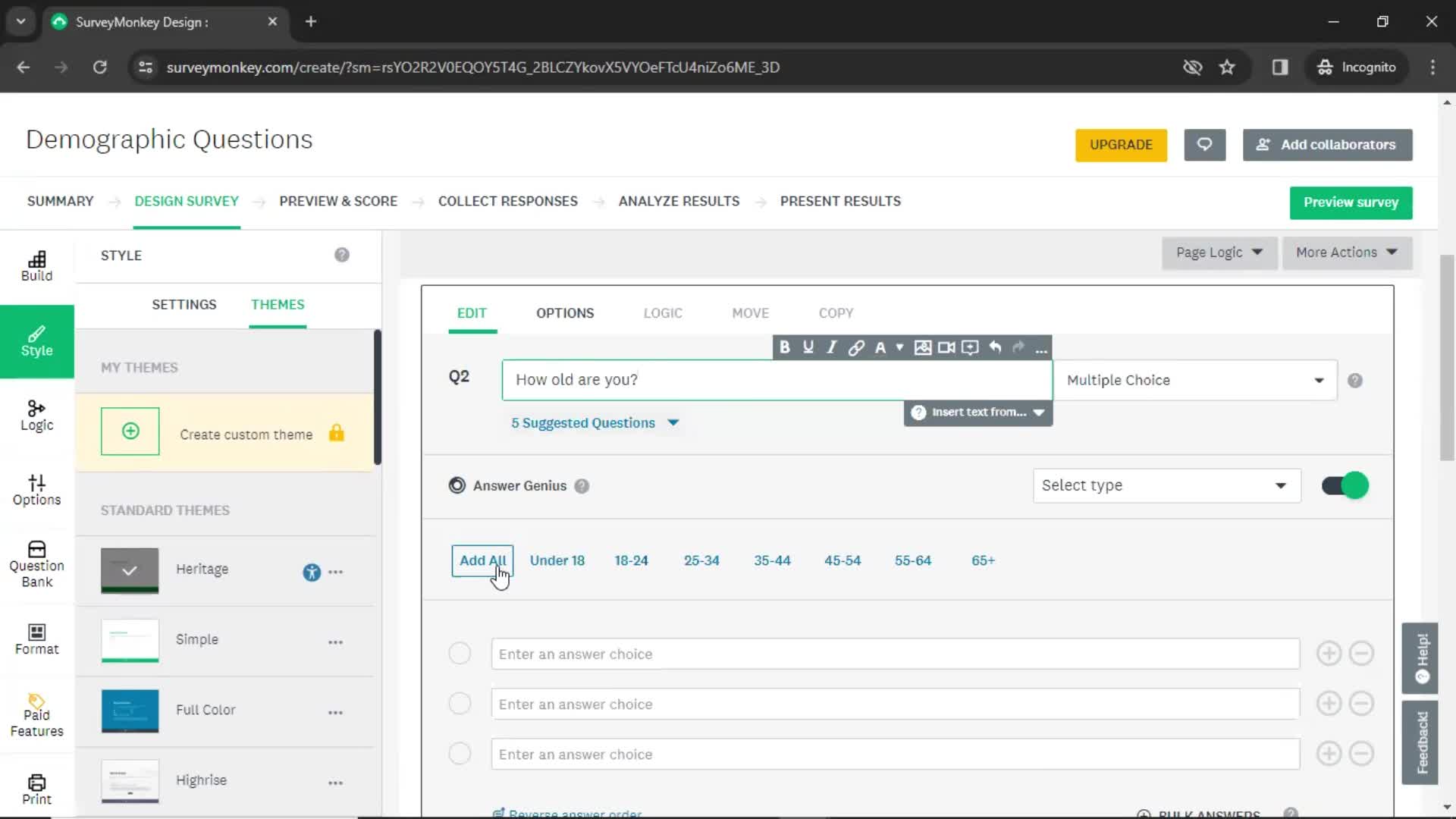Click the Bold formatting icon
This screenshot has height=819, width=1456.
point(784,347)
